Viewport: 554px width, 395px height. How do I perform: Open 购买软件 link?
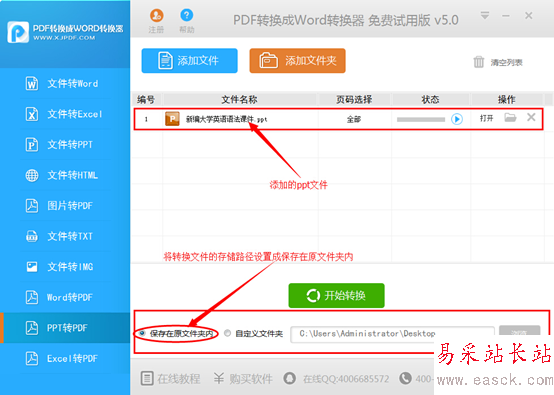coord(243,379)
